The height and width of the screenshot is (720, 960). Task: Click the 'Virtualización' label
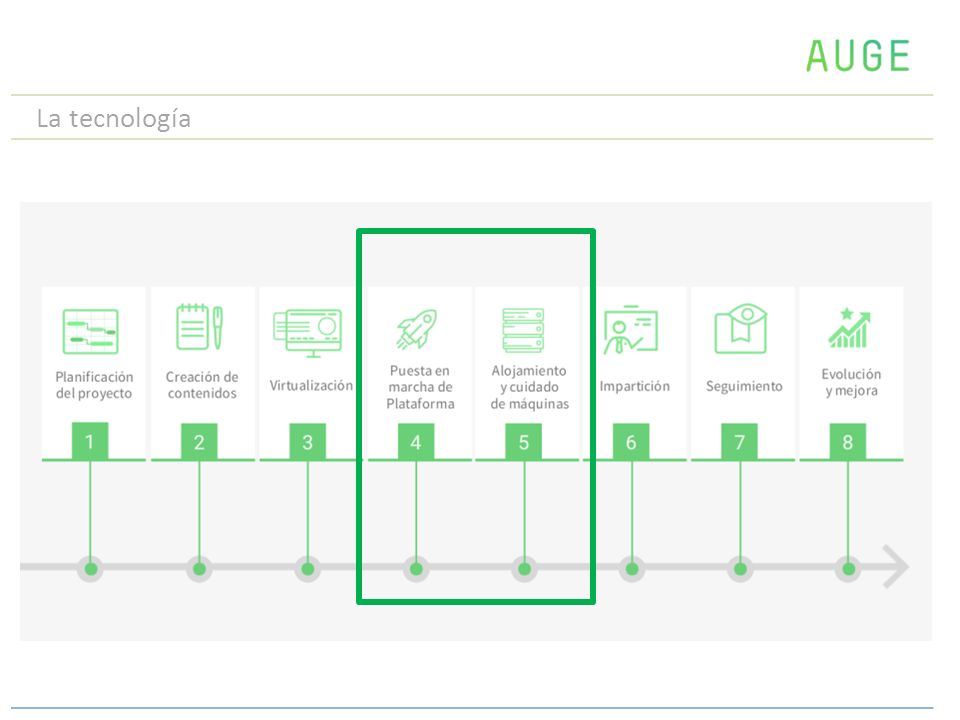(x=311, y=385)
